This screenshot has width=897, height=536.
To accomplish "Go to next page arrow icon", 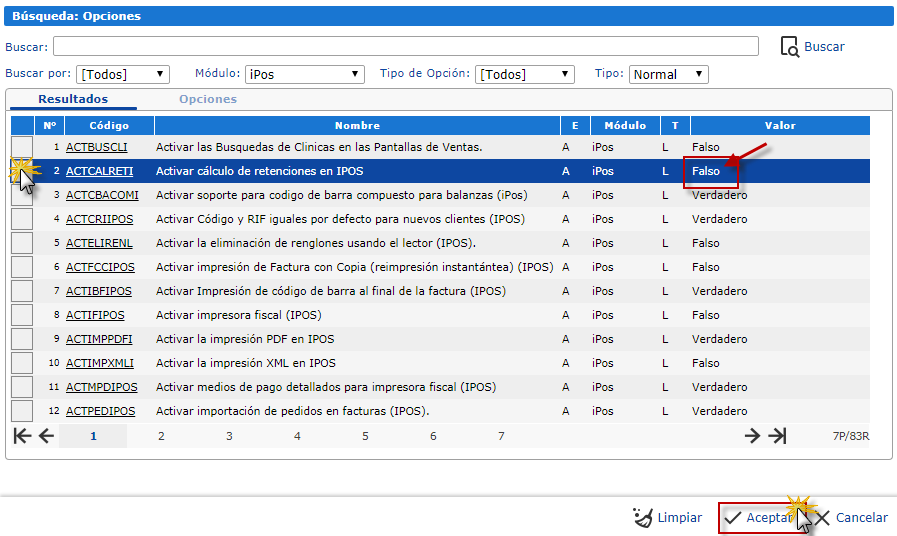I will pos(753,436).
